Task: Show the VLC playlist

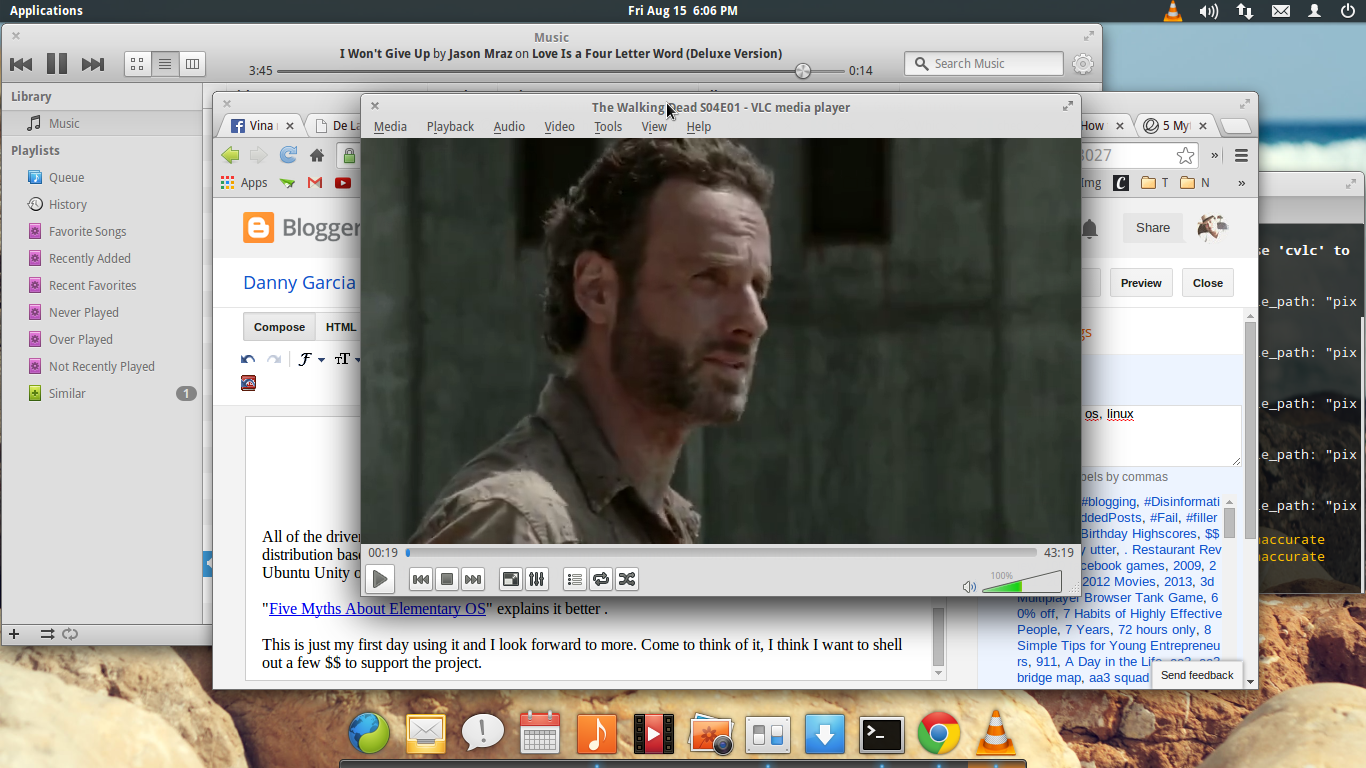Action: tap(575, 579)
